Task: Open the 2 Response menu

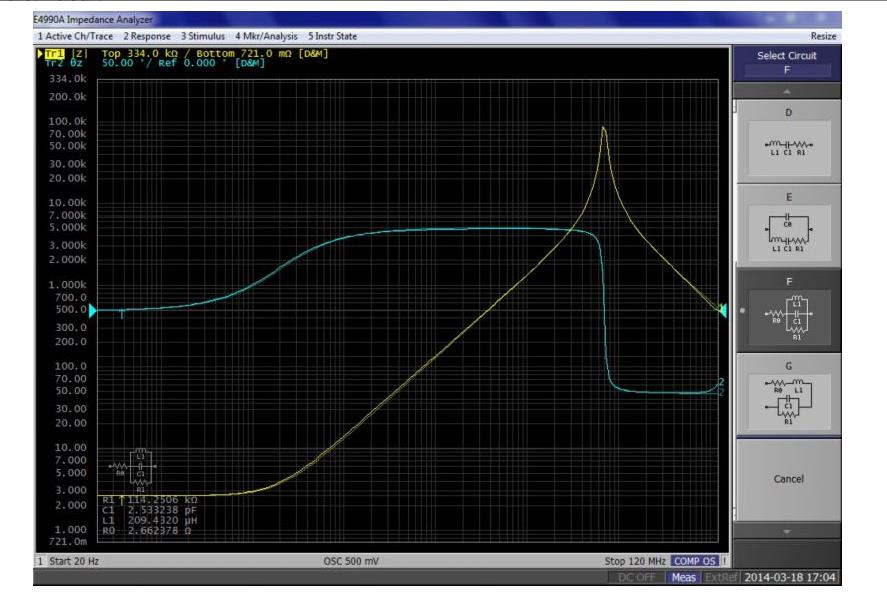Action: pos(147,36)
